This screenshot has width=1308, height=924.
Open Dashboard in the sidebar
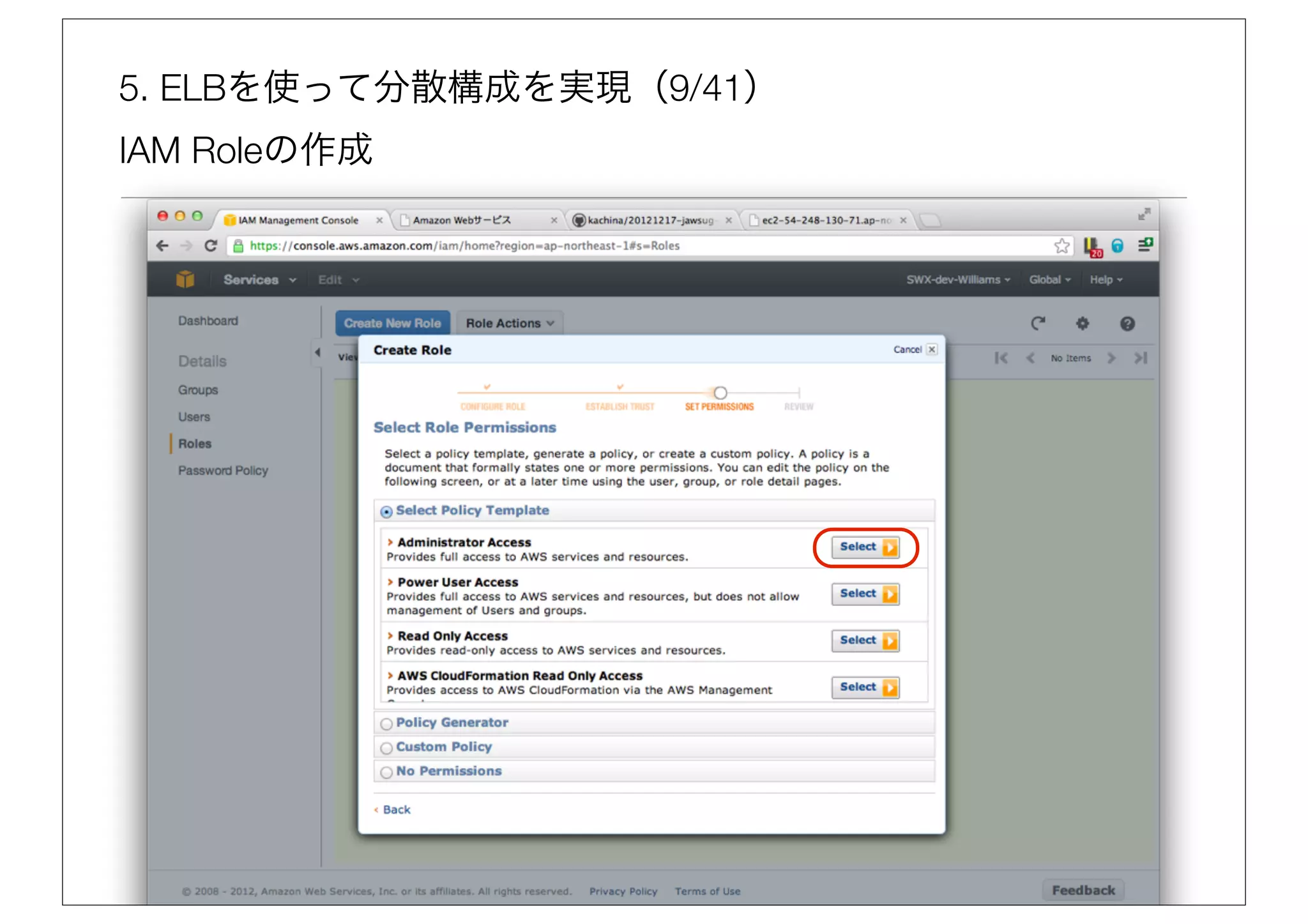click(x=208, y=321)
